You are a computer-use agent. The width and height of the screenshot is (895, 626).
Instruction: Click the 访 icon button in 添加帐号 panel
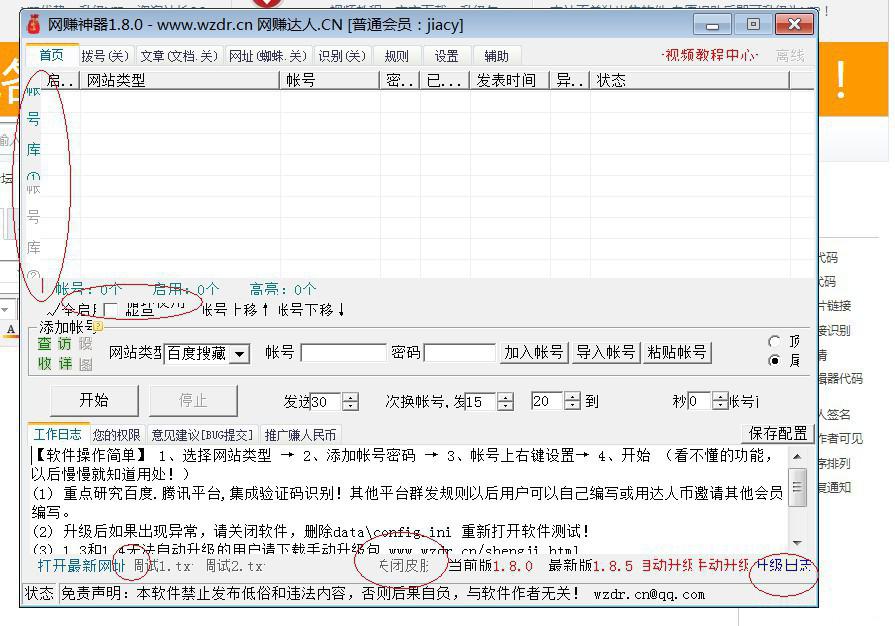pyautogui.click(x=64, y=344)
